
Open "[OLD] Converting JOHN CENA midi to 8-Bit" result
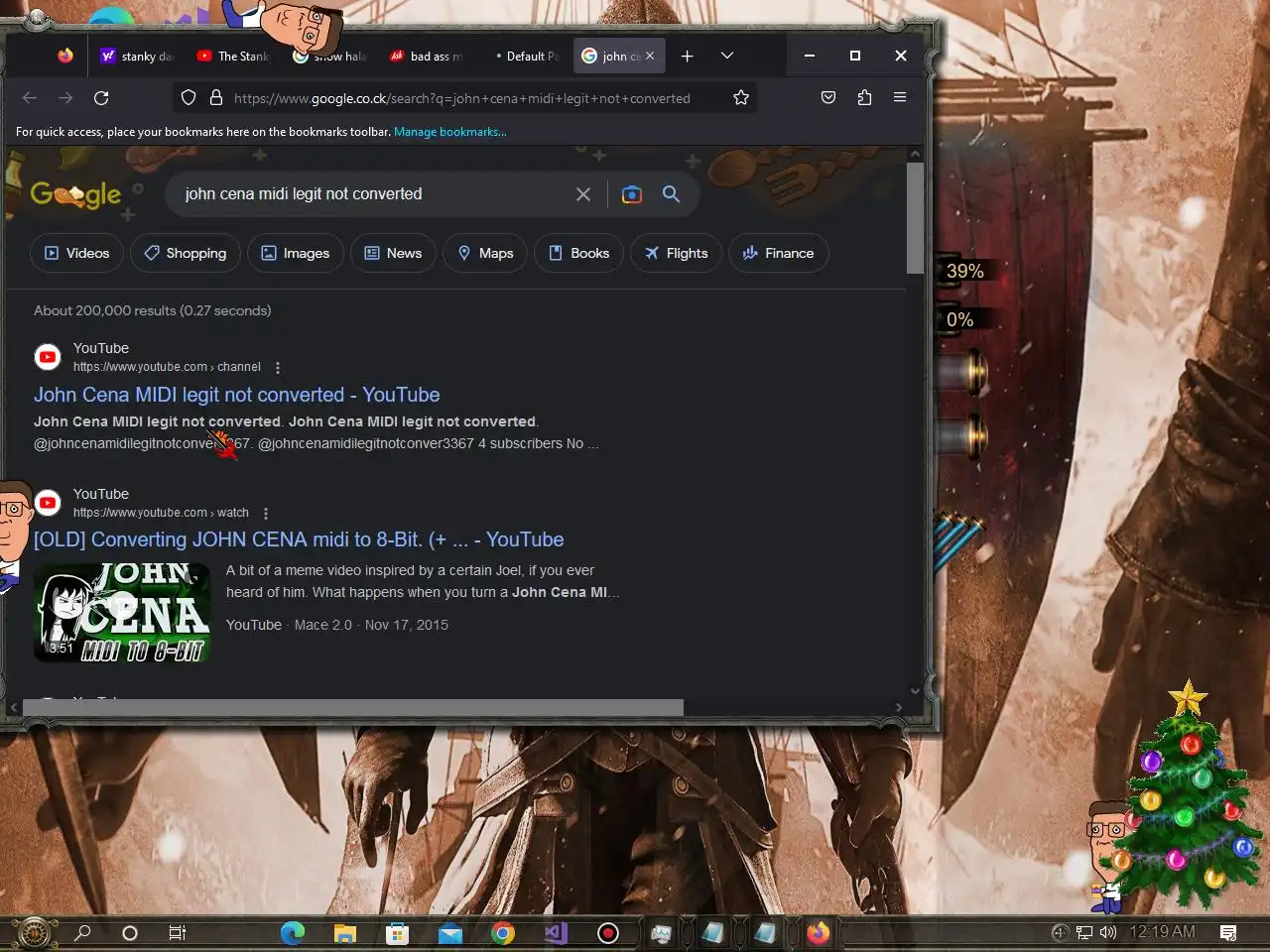click(299, 539)
